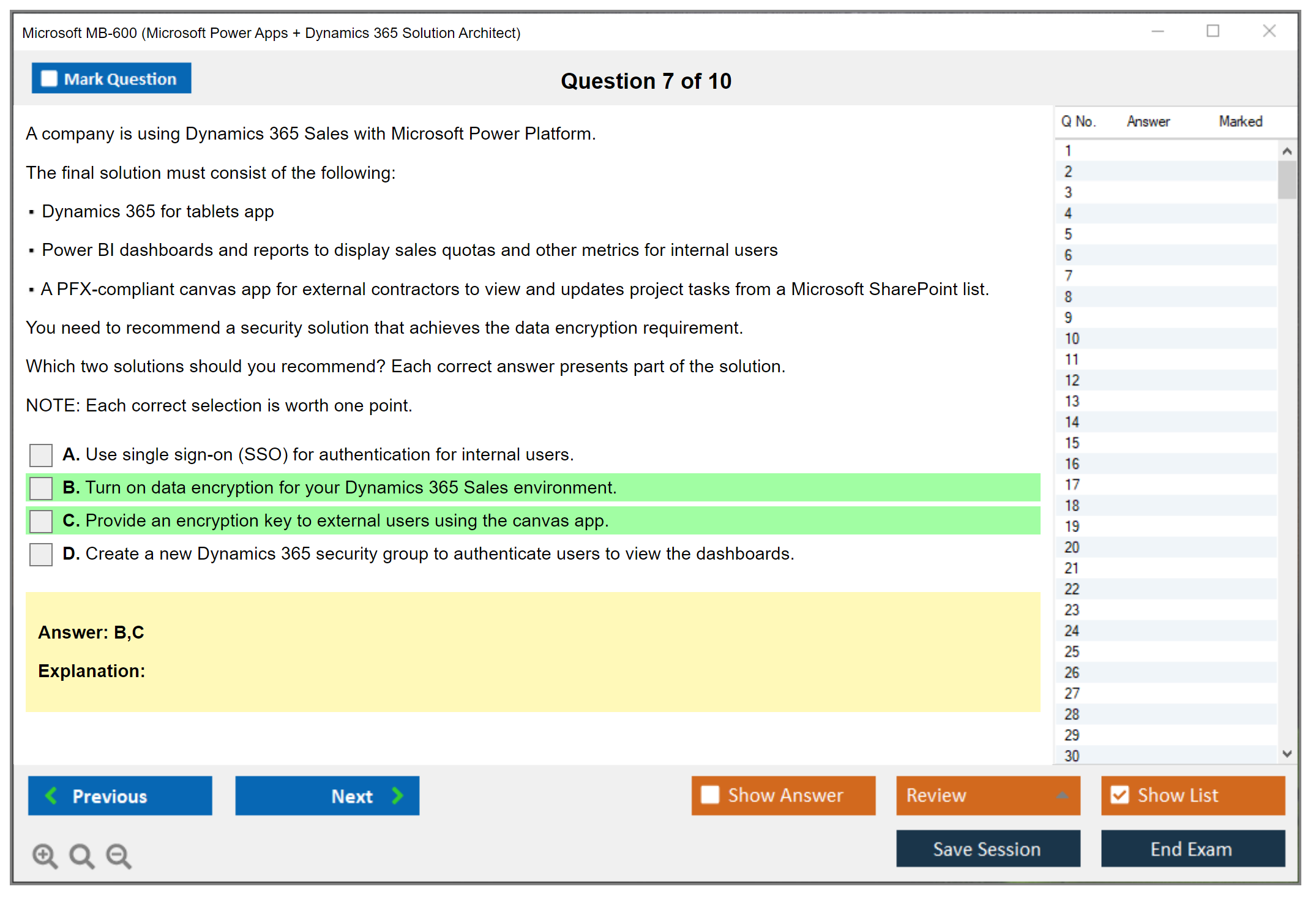Check answer option B checkbox
This screenshot has width=1316, height=900.
pos(41,488)
